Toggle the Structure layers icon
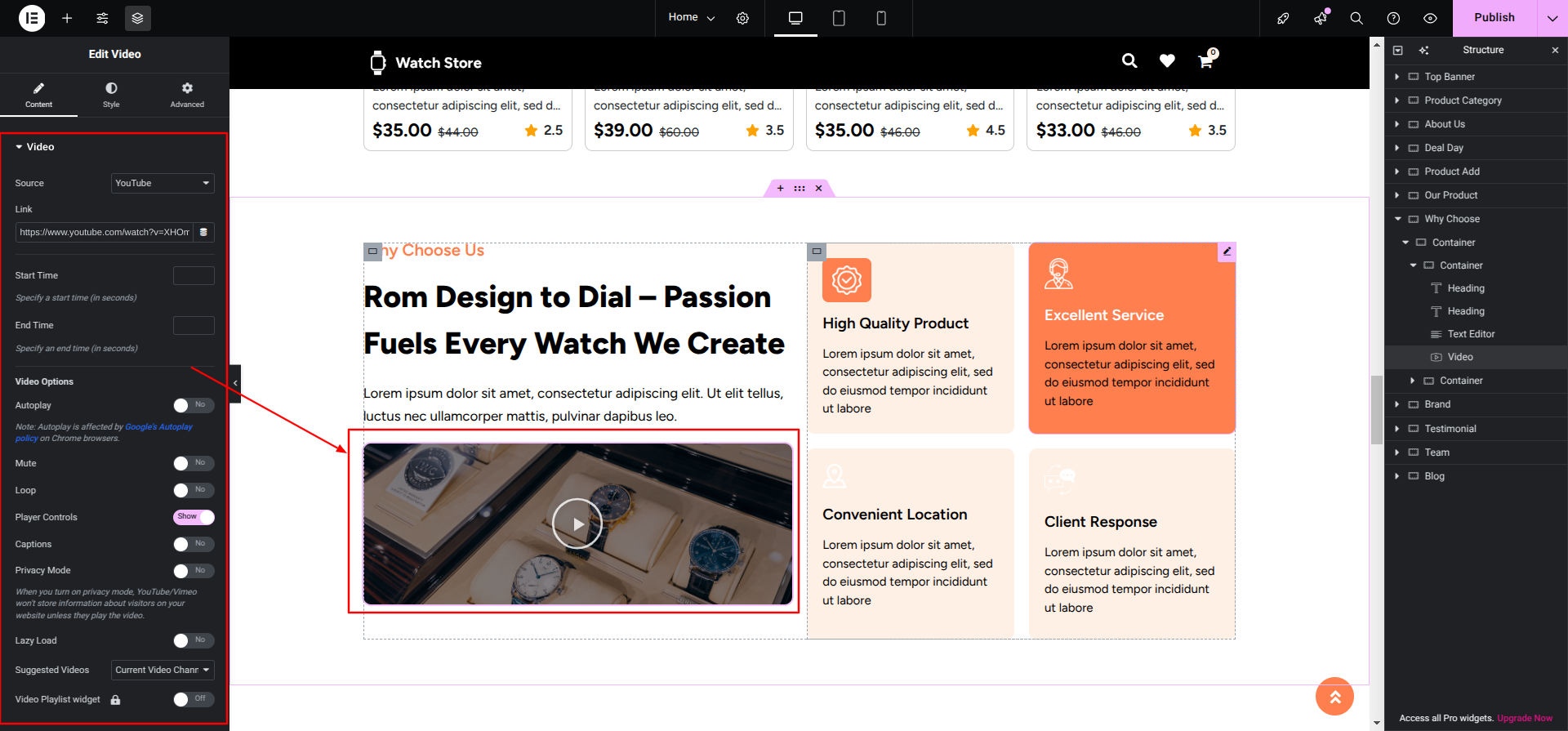The height and width of the screenshot is (731, 1568). pos(137,18)
